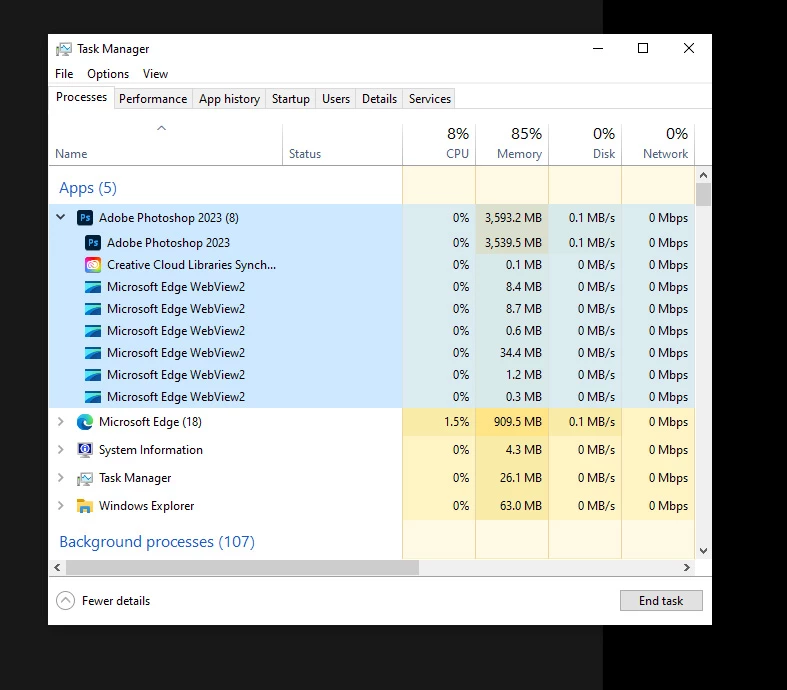Maximize the Task Manager window
This screenshot has width=787, height=690.
tap(643, 48)
